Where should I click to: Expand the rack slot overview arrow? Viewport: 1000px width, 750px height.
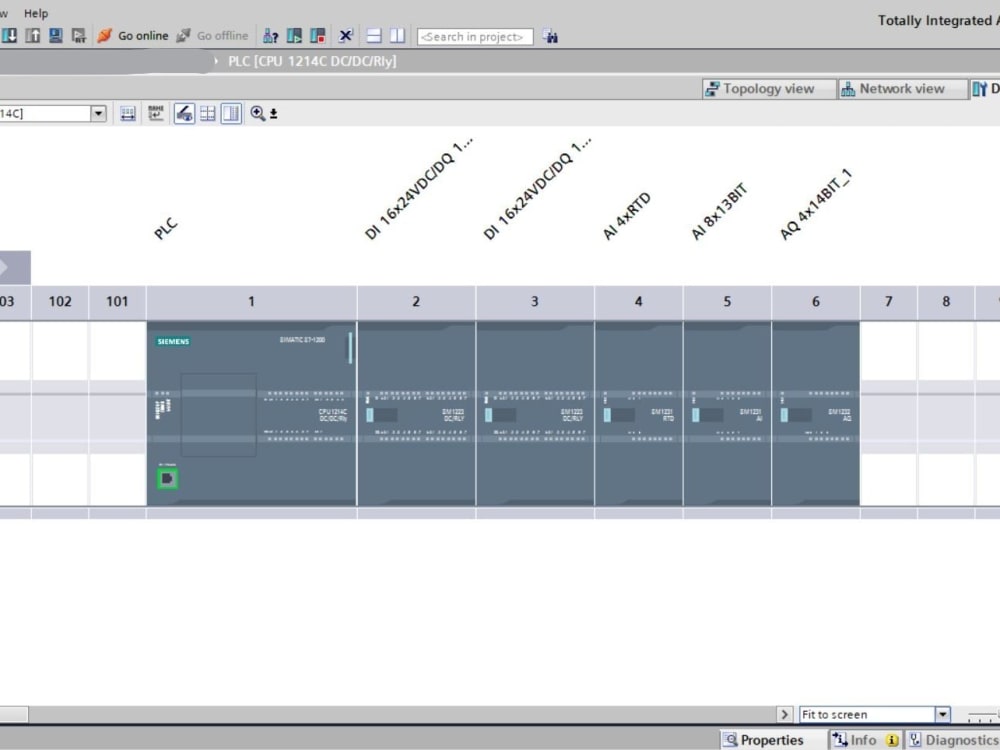(x=14, y=267)
